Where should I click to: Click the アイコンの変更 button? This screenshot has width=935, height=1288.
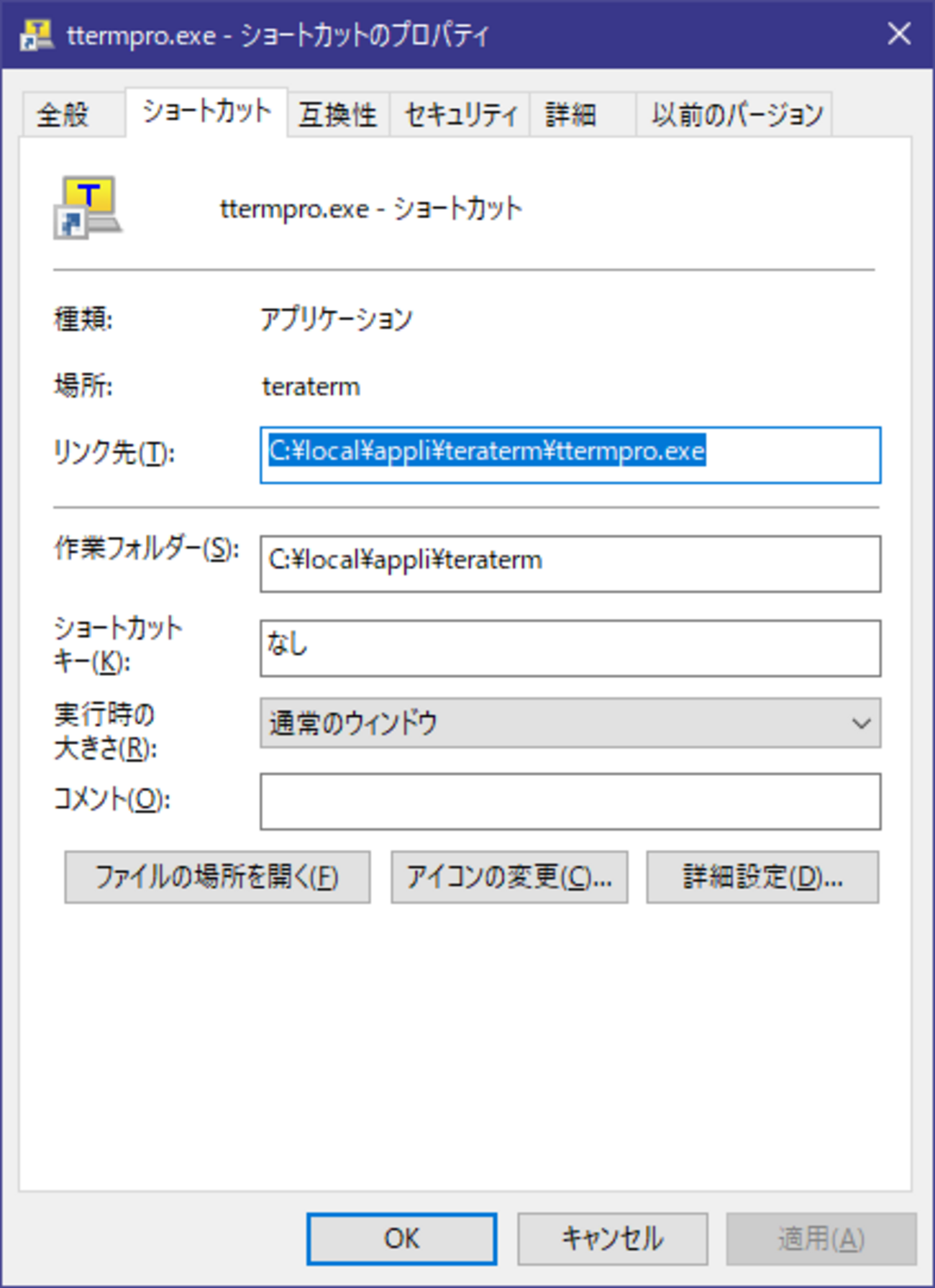(509, 877)
